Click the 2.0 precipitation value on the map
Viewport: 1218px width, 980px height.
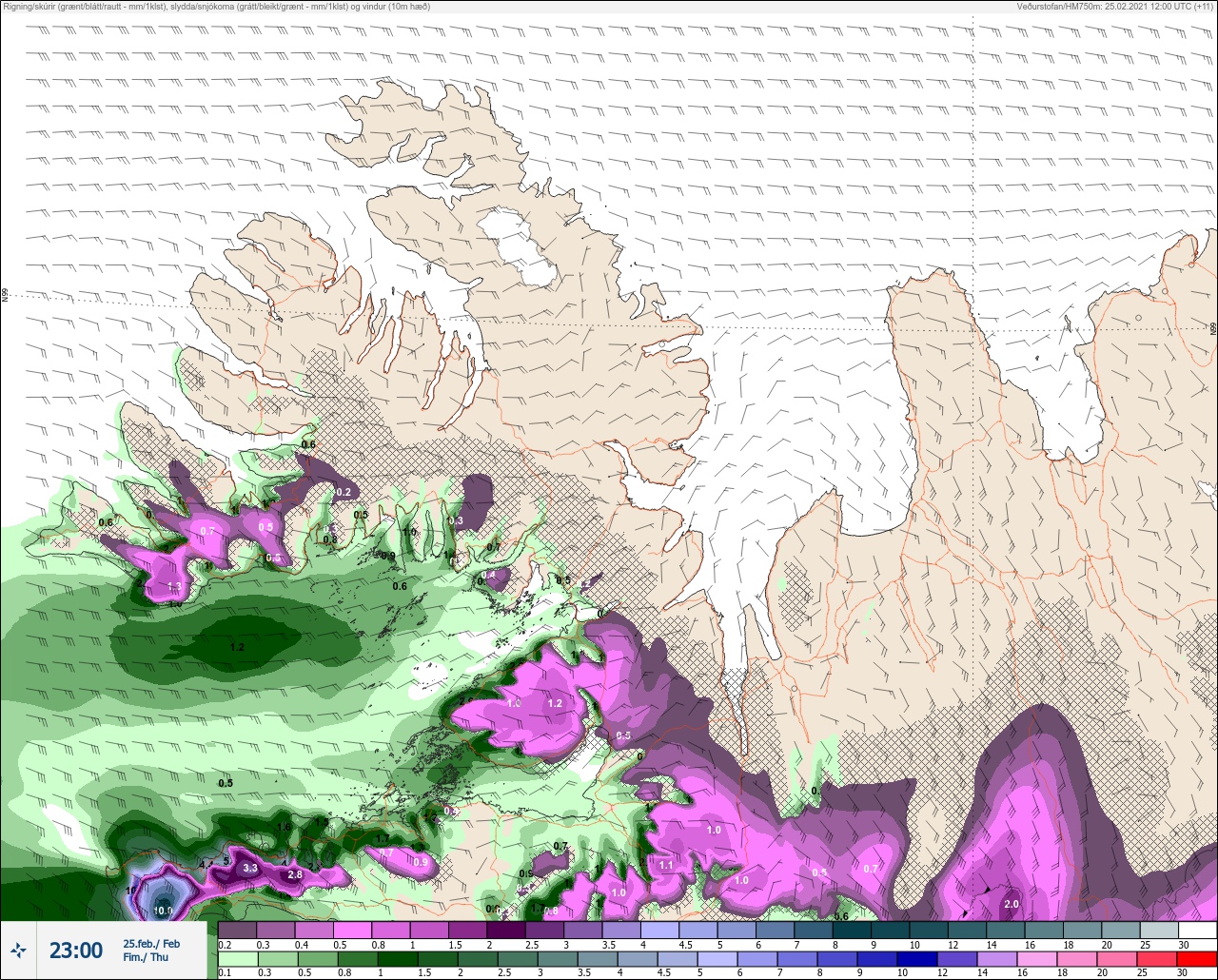(x=1012, y=904)
